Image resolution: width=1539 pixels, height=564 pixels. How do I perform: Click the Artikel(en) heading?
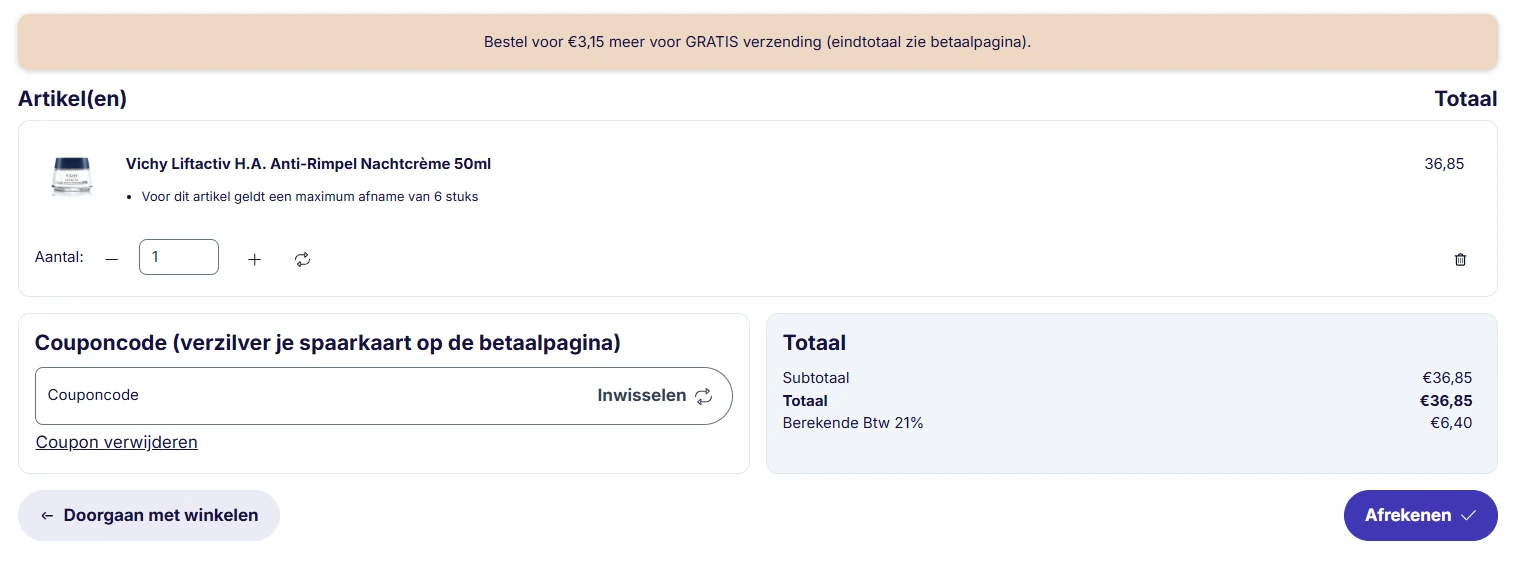click(72, 99)
